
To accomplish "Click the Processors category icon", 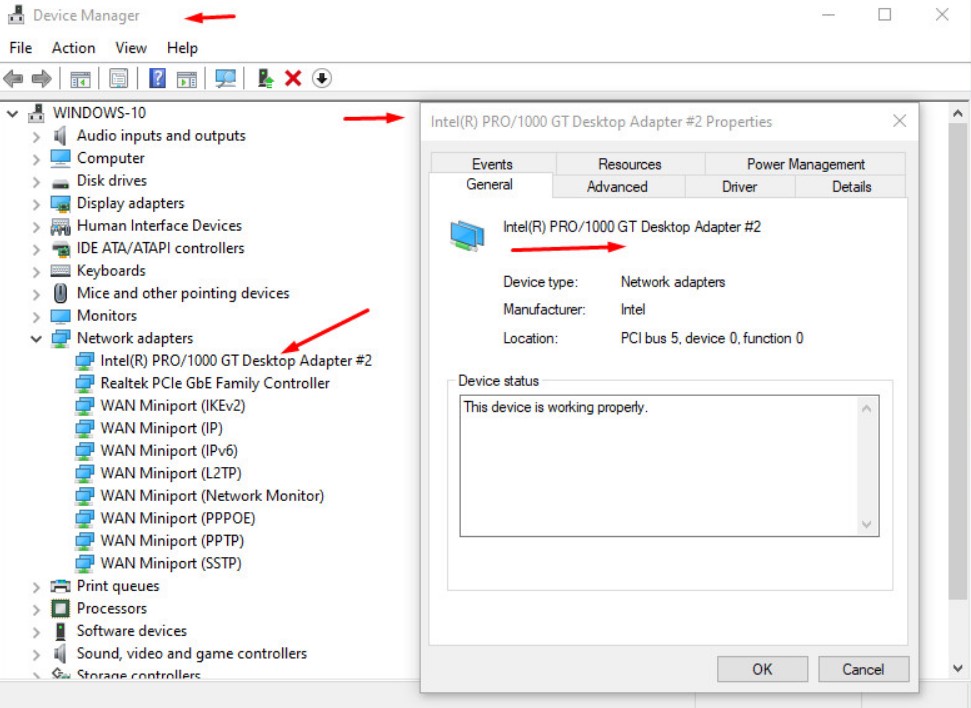I will click(x=60, y=608).
